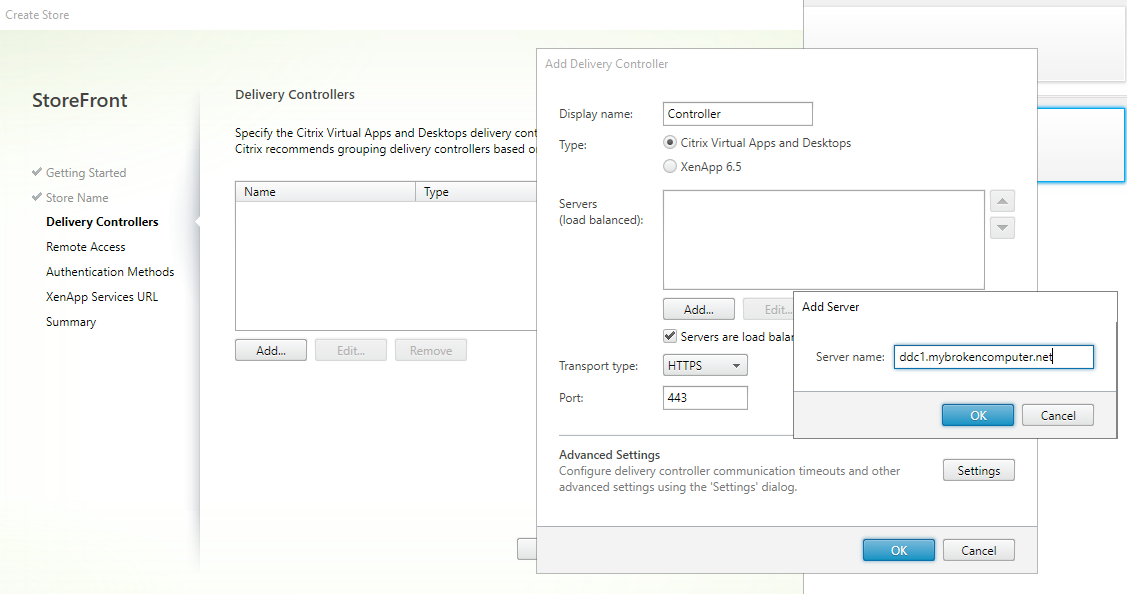Click the Port number field
Image resolution: width=1127 pixels, height=594 pixels.
705,398
